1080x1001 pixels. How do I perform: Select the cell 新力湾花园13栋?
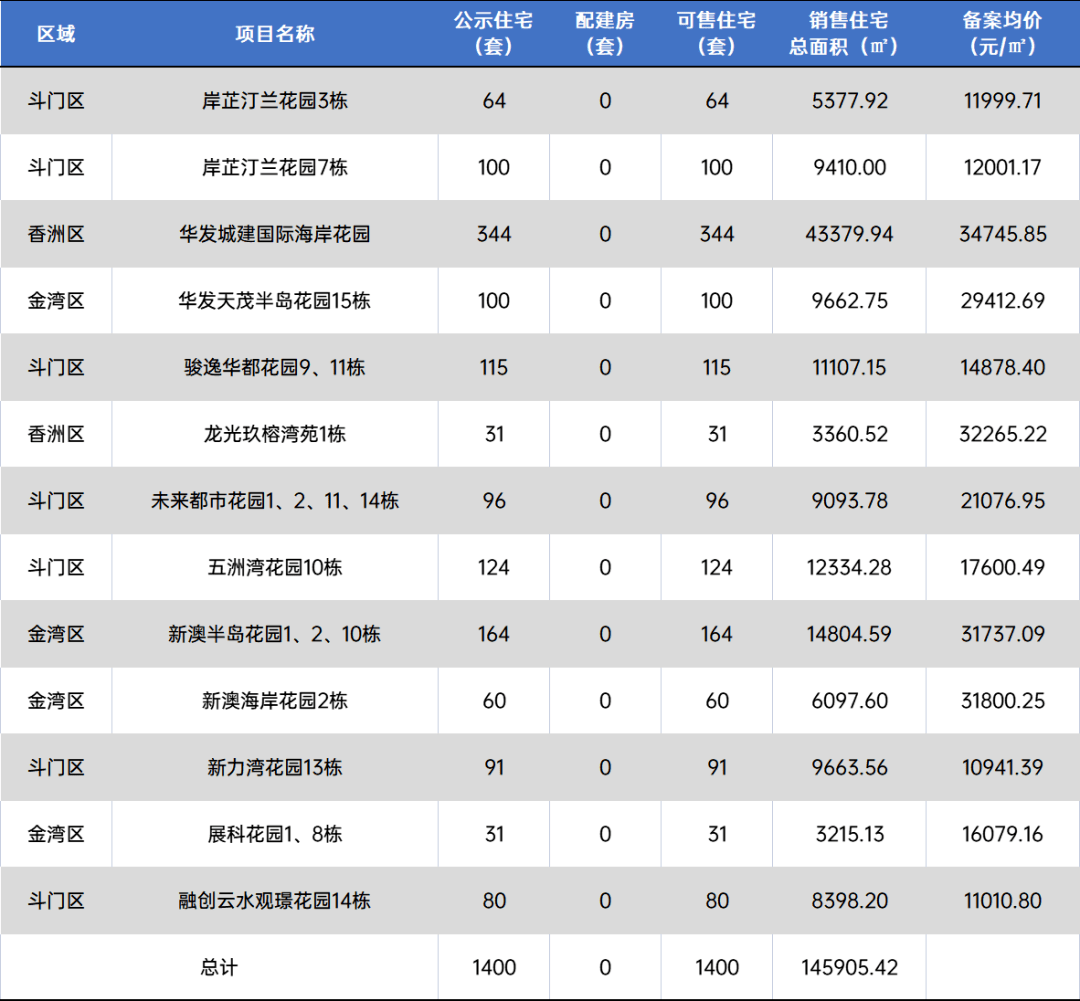(275, 767)
